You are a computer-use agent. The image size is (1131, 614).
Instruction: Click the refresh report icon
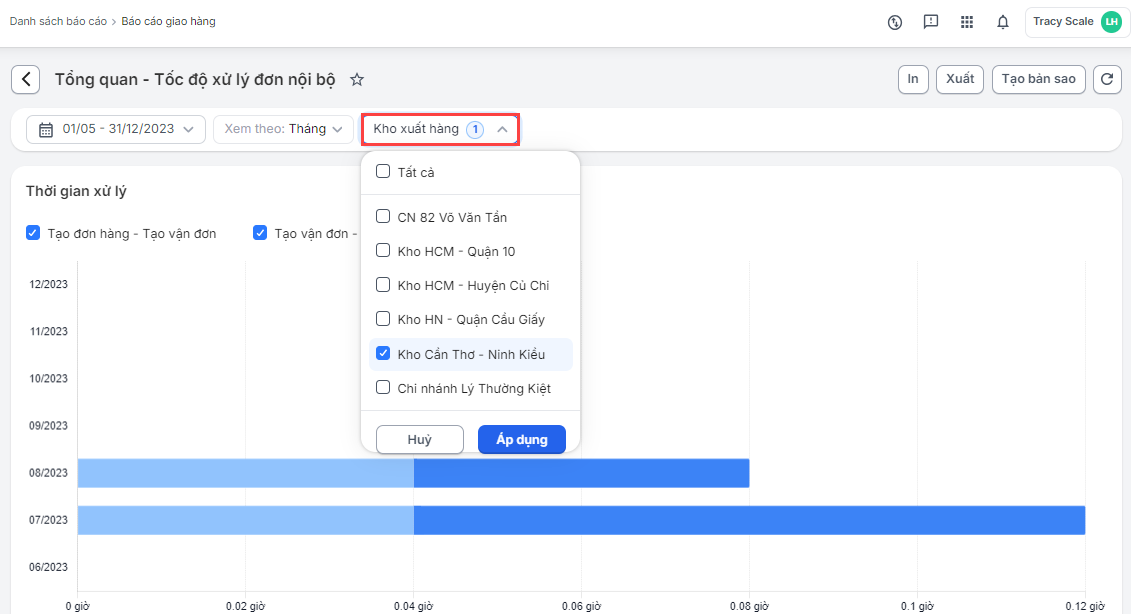[1106, 80]
